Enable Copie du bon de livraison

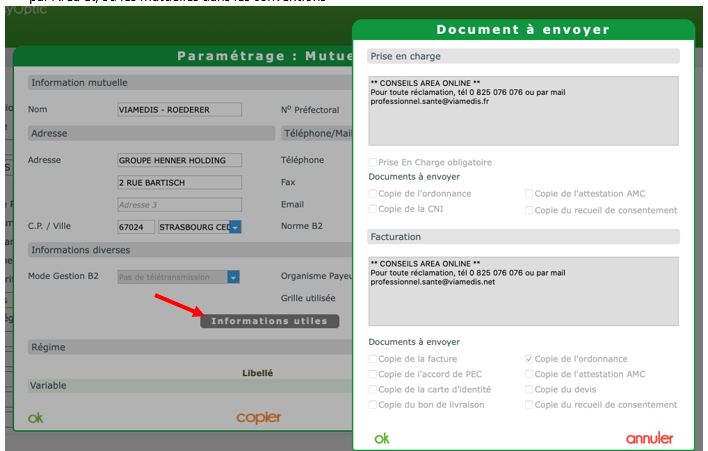(x=374, y=405)
